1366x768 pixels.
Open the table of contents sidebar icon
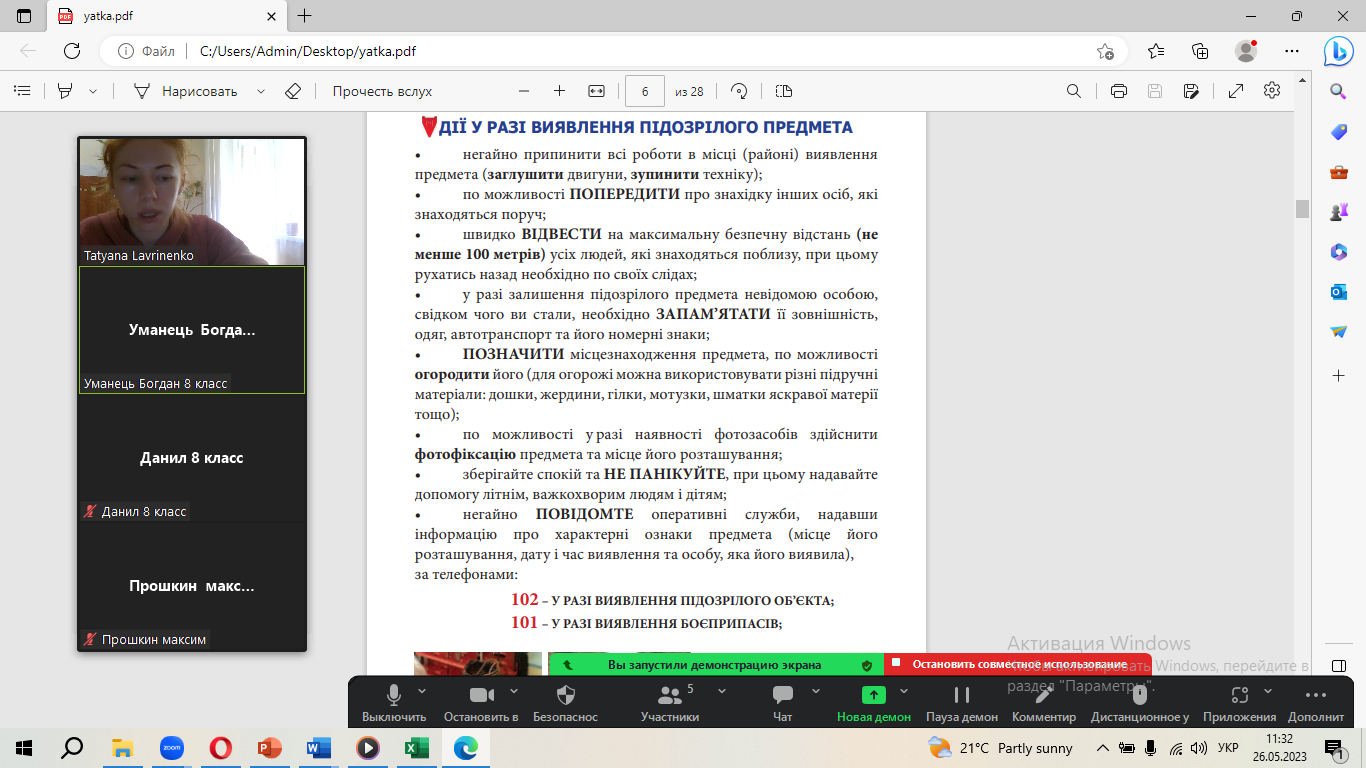[x=21, y=91]
